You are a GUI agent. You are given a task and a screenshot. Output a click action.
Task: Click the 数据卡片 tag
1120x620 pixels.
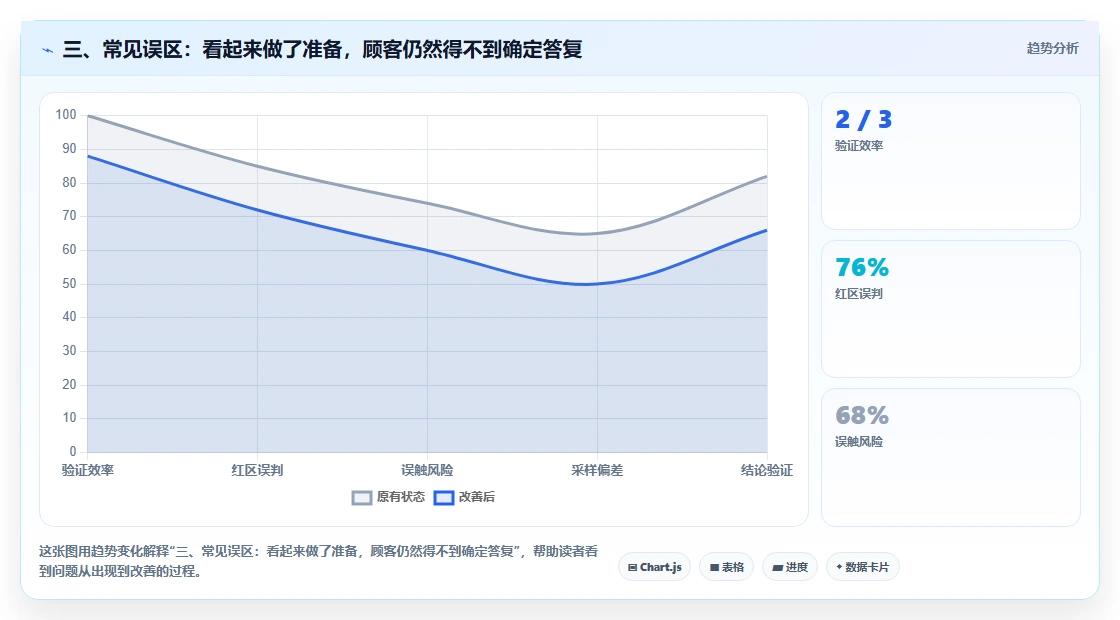coord(863,567)
